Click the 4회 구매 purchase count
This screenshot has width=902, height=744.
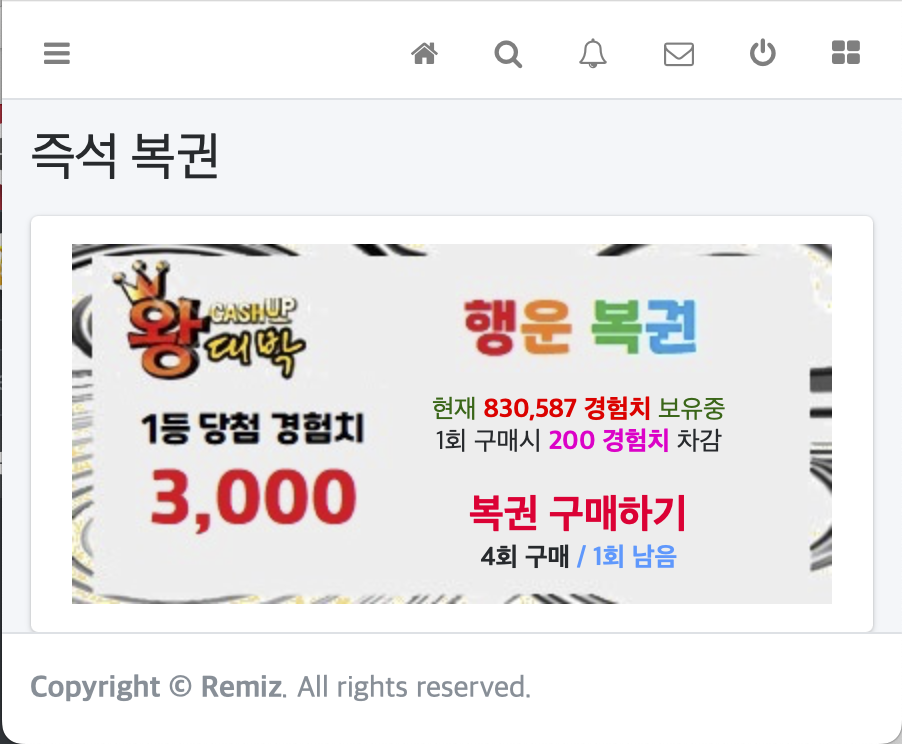525,556
